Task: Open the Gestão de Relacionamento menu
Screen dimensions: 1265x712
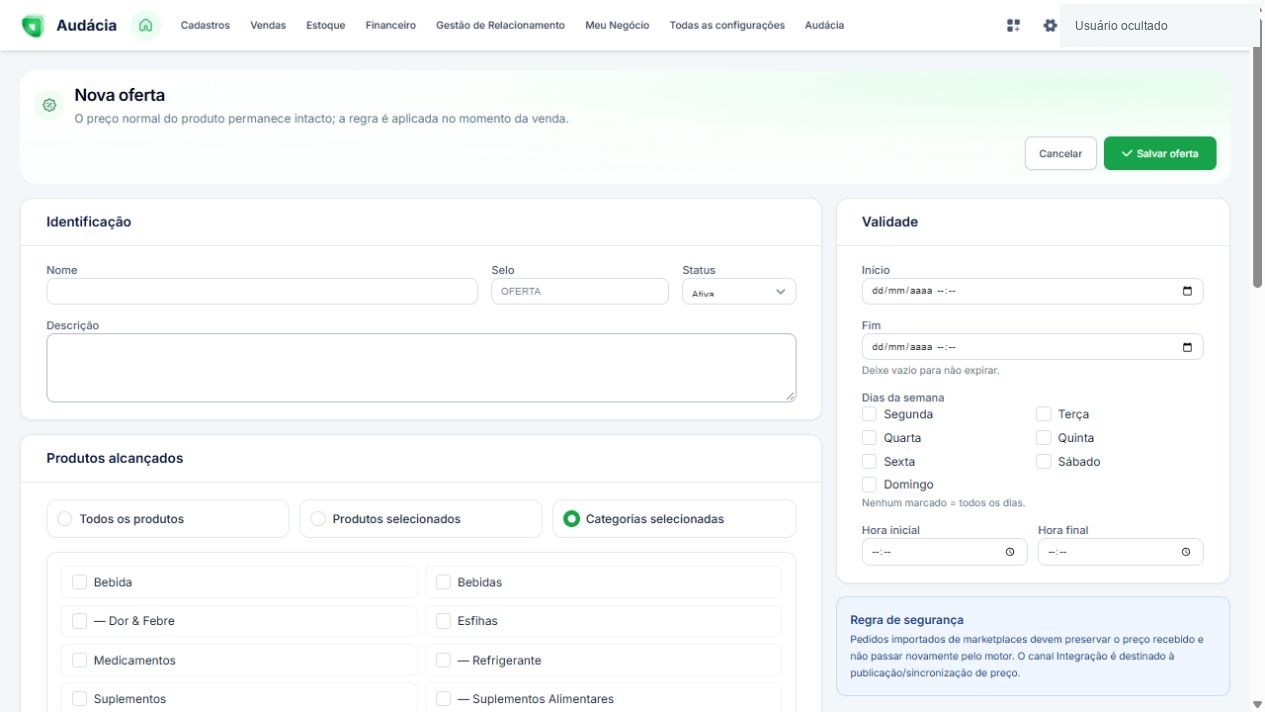Action: [500, 26]
